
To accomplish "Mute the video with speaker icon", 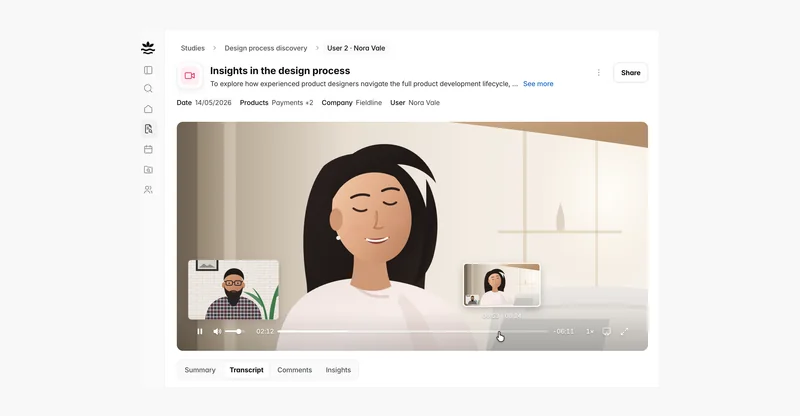I will [x=217, y=331].
